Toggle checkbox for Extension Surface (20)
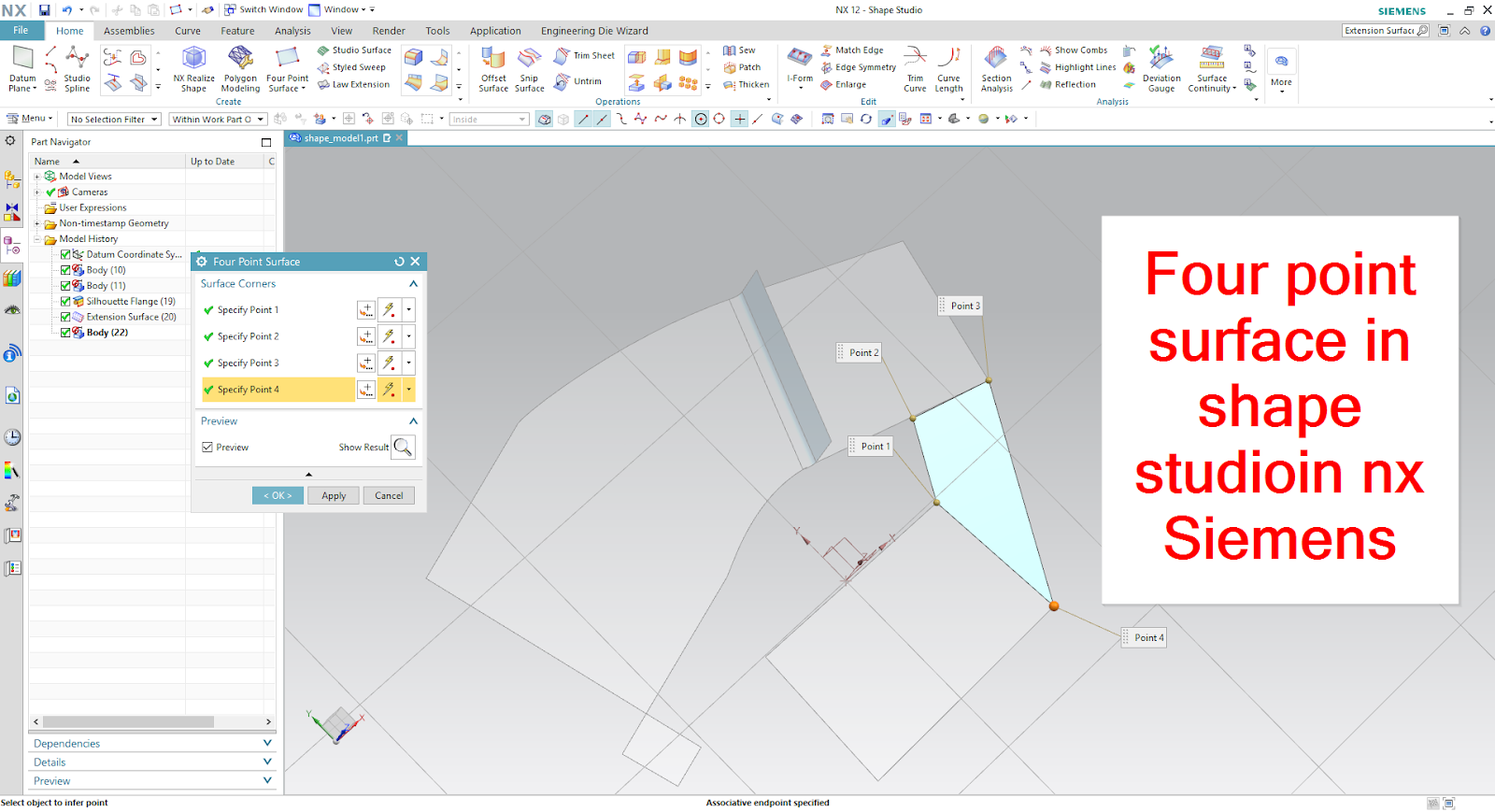1495x812 pixels. pyautogui.click(x=65, y=317)
